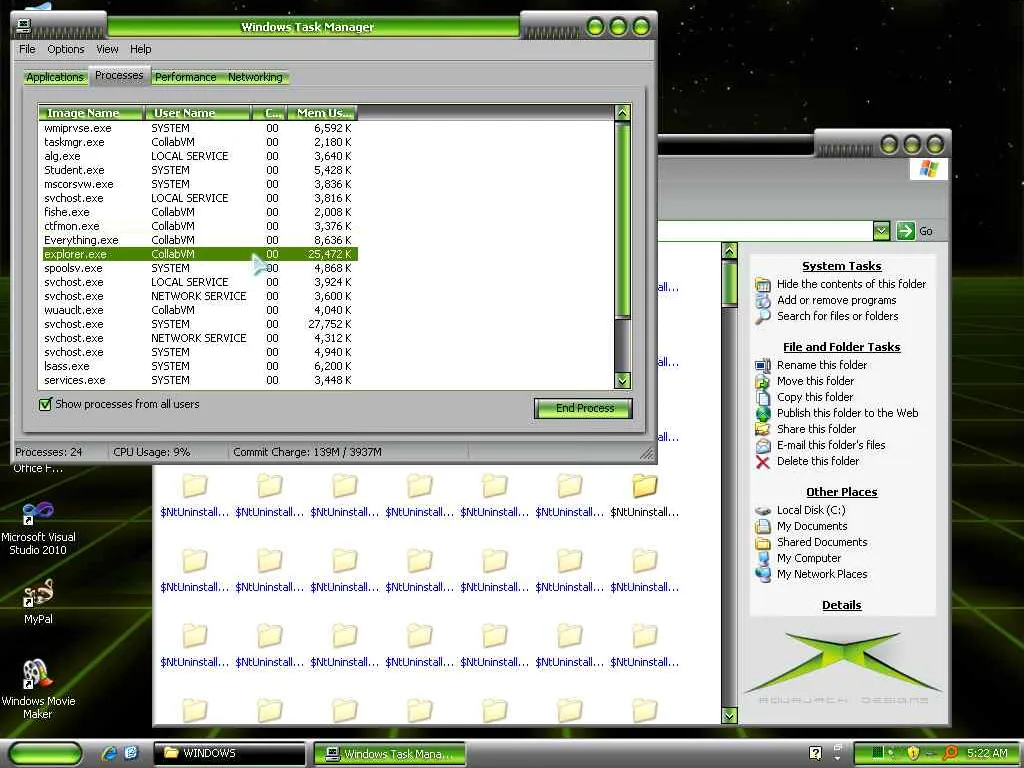Image resolution: width=1024 pixels, height=768 pixels.
Task: Click the Task Manager title bar computer icon
Action: coord(24,26)
